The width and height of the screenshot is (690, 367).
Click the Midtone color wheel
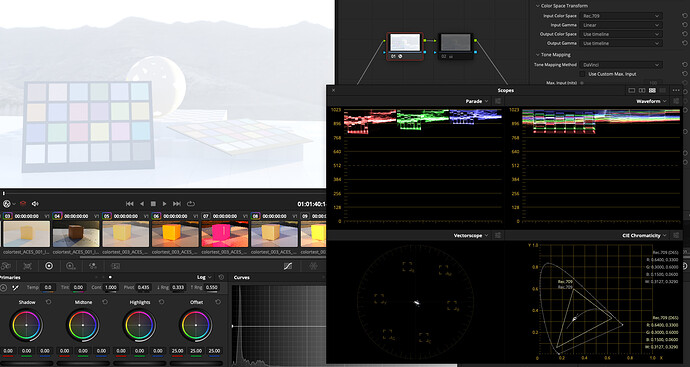click(83, 325)
